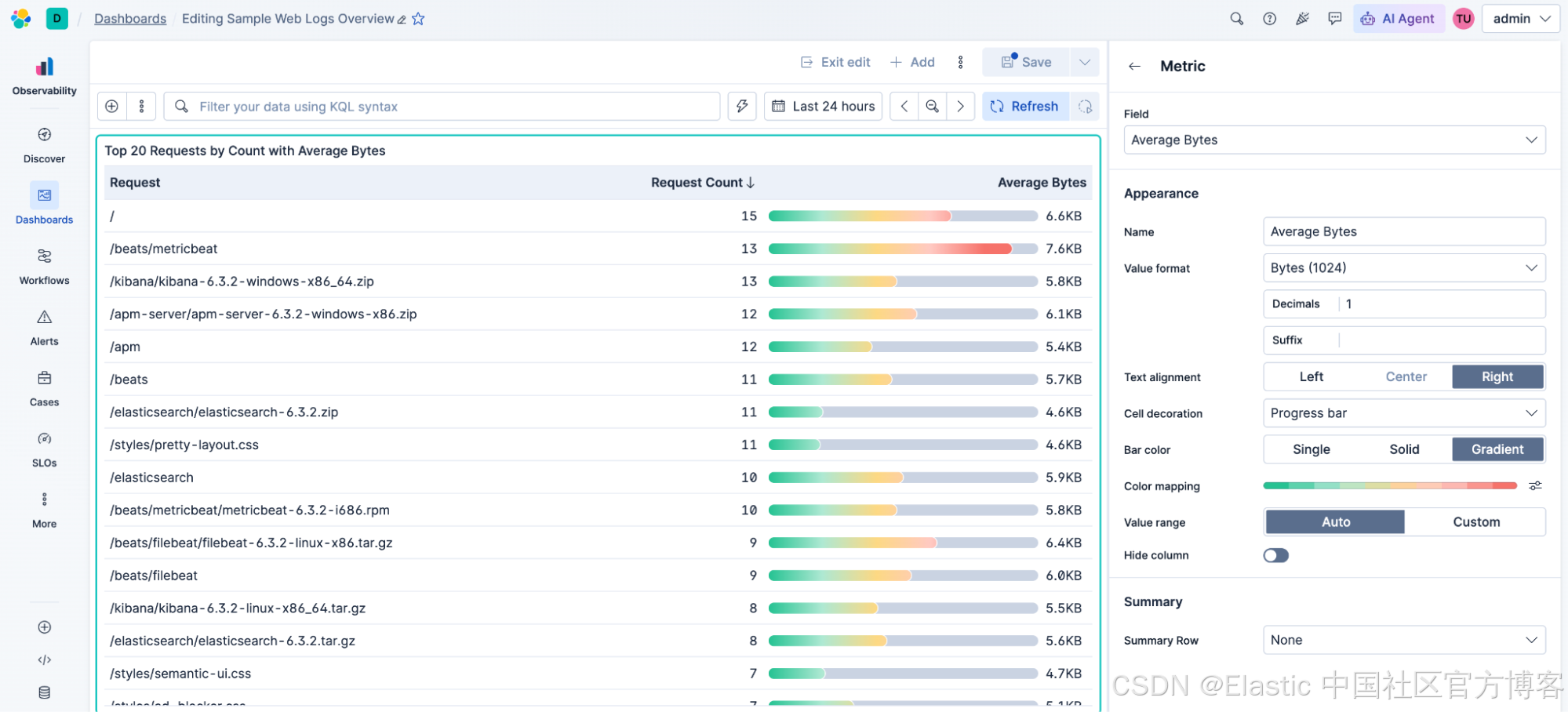
Task: Click the Refresh button
Action: [1025, 107]
